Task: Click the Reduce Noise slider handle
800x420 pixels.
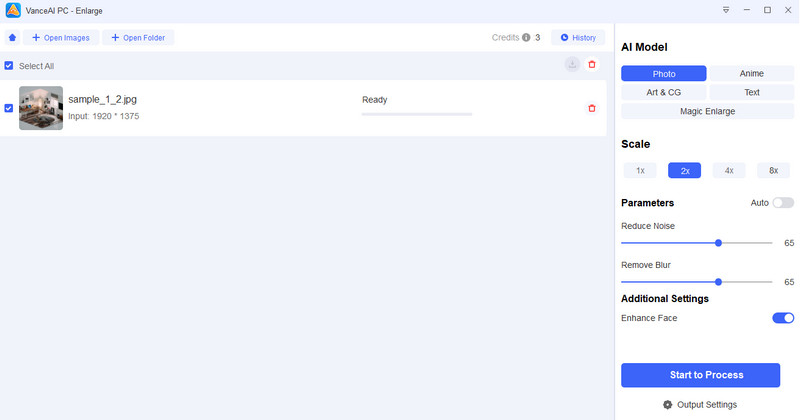Action: 718,243
